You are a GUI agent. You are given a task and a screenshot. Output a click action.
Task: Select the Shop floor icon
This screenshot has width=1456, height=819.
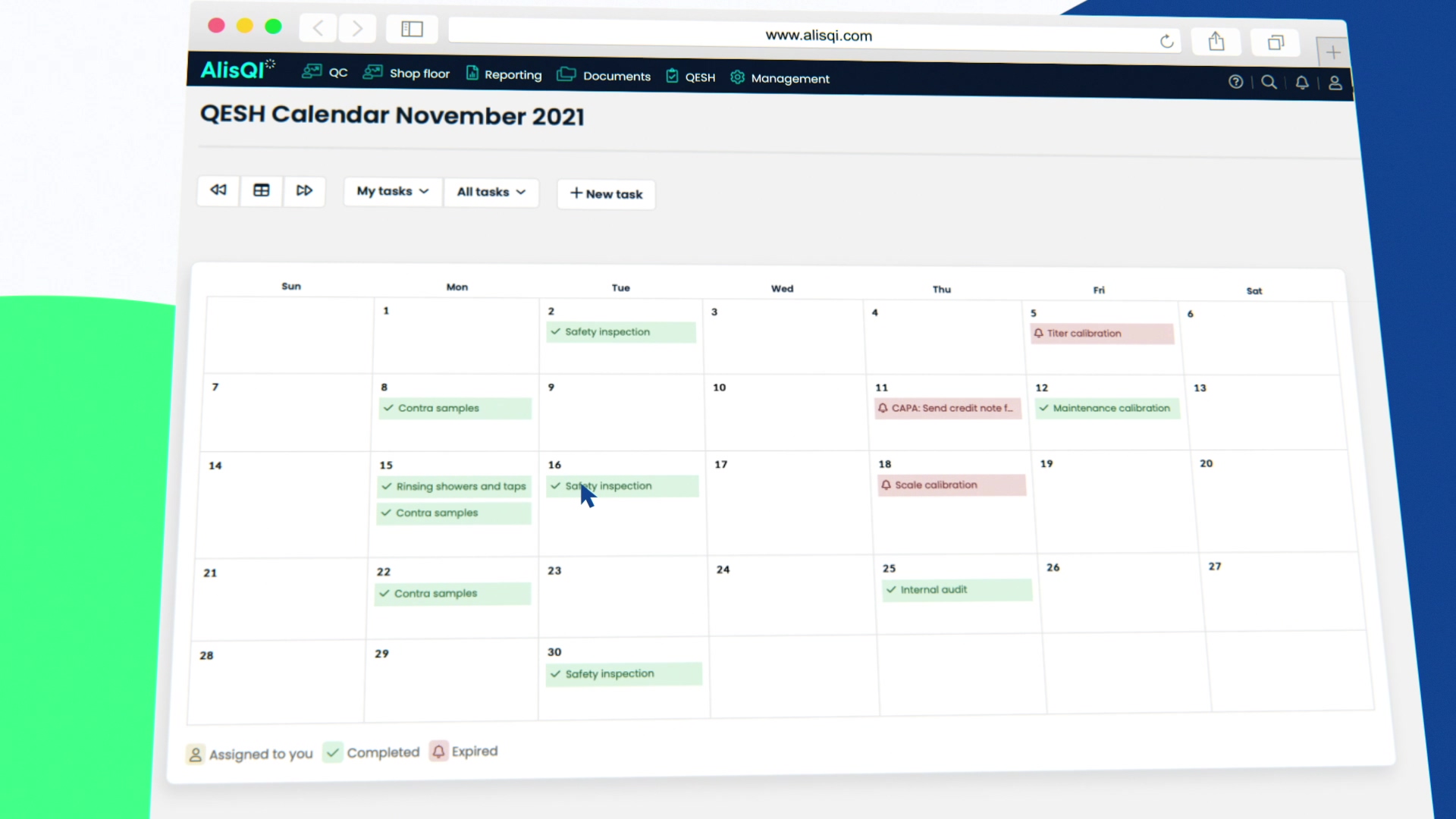pos(372,71)
